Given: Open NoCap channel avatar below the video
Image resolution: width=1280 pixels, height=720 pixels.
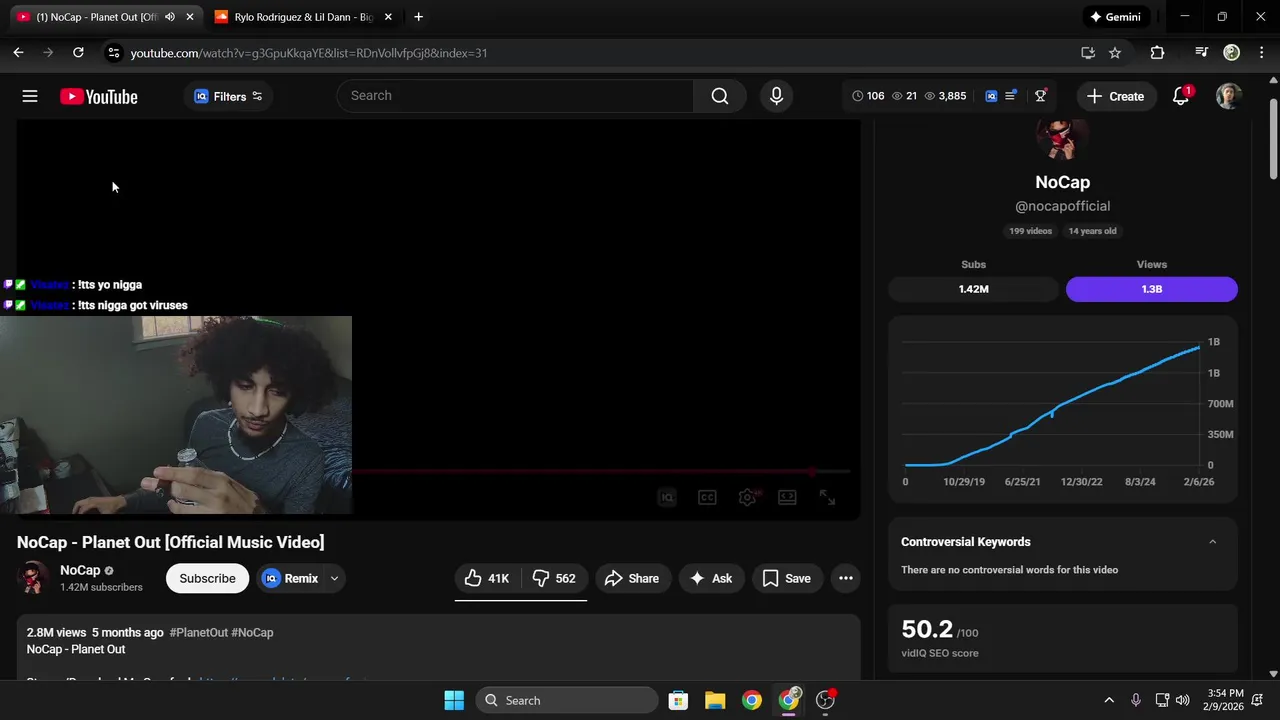Looking at the screenshot, I should 33,578.
